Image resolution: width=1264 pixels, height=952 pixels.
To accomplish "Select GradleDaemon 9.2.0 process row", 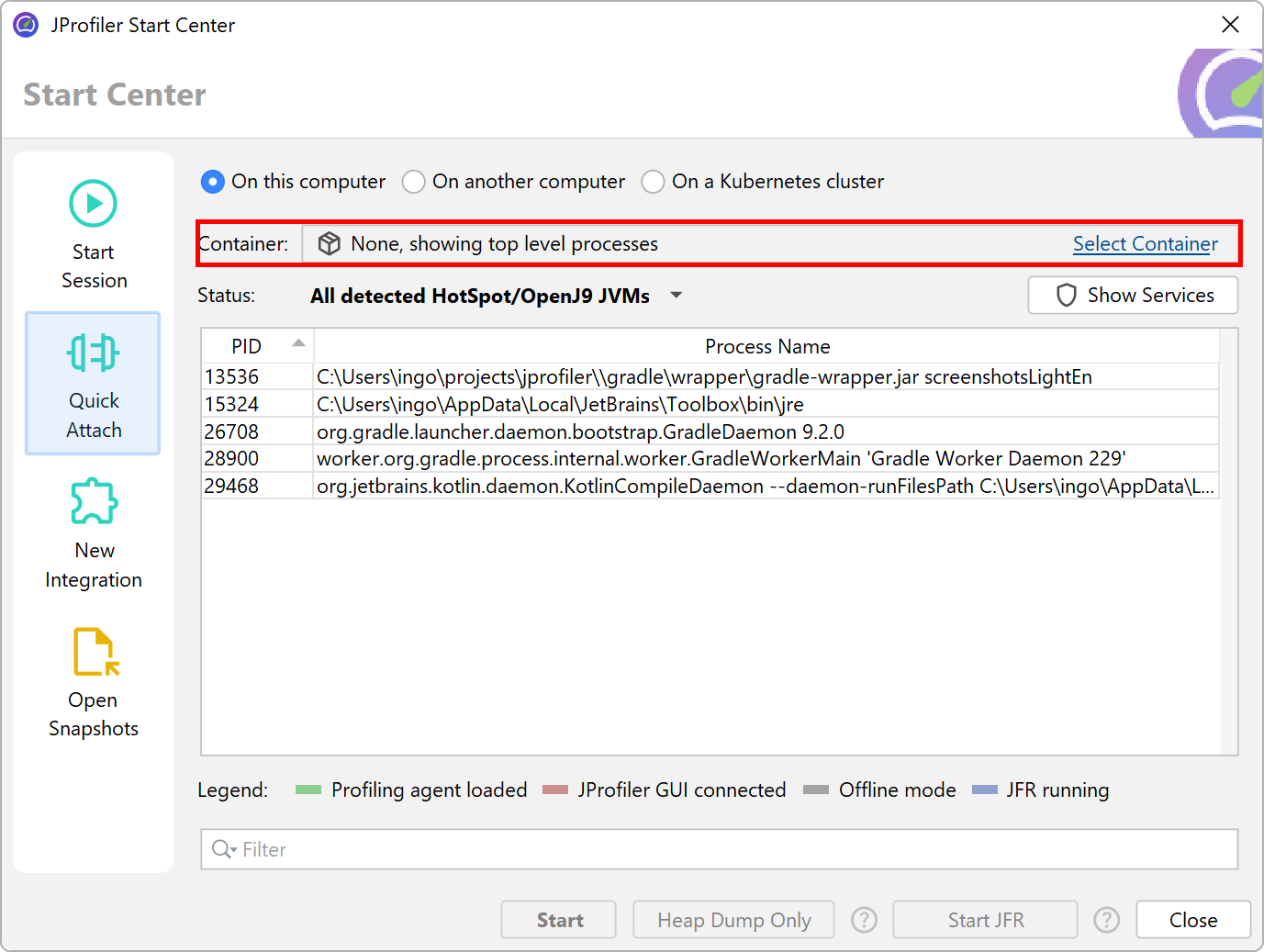I will pyautogui.click(x=580, y=431).
